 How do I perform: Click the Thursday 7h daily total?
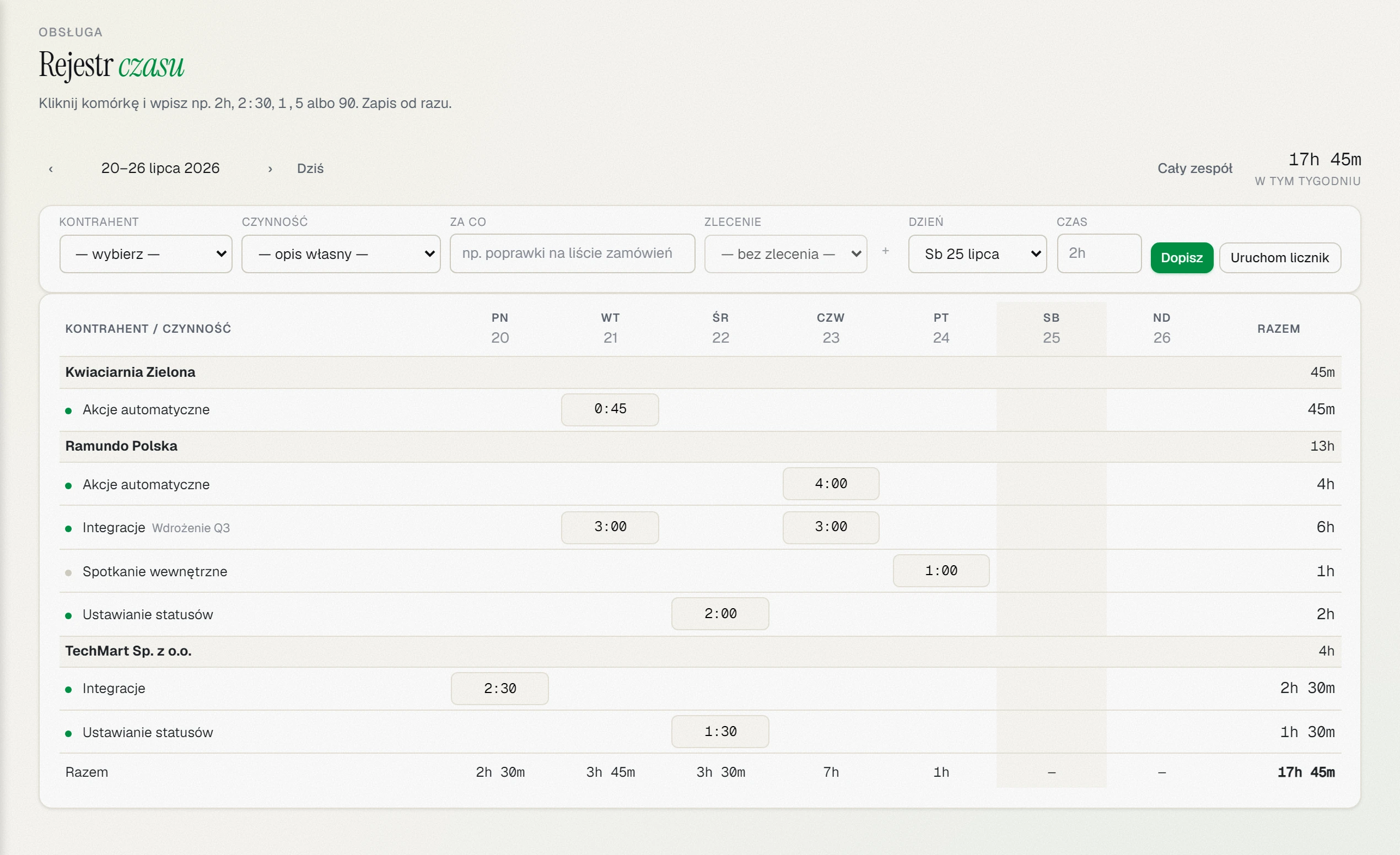(831, 772)
